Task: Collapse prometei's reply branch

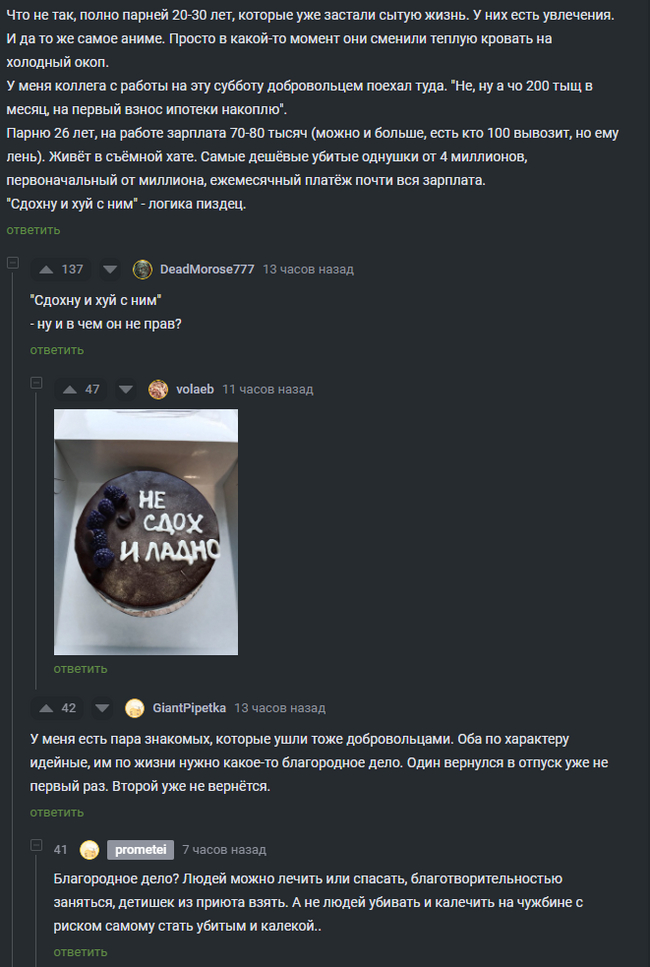Action: (36, 844)
